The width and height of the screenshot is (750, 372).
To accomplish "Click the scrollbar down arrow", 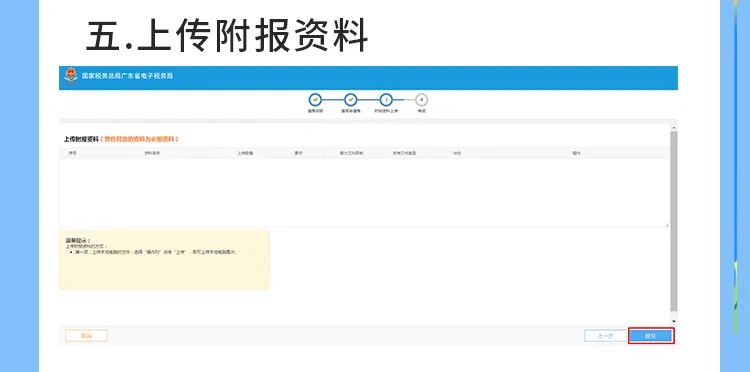I will [x=674, y=321].
